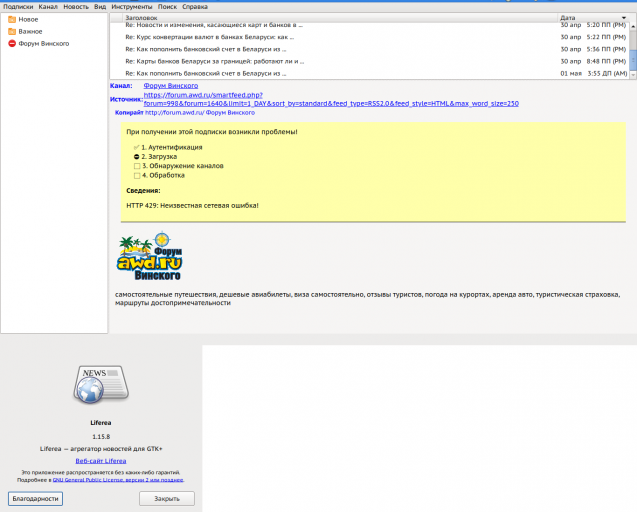Click the Liferea version 1.15.8 text
The width and height of the screenshot is (637, 512).
coord(101,437)
